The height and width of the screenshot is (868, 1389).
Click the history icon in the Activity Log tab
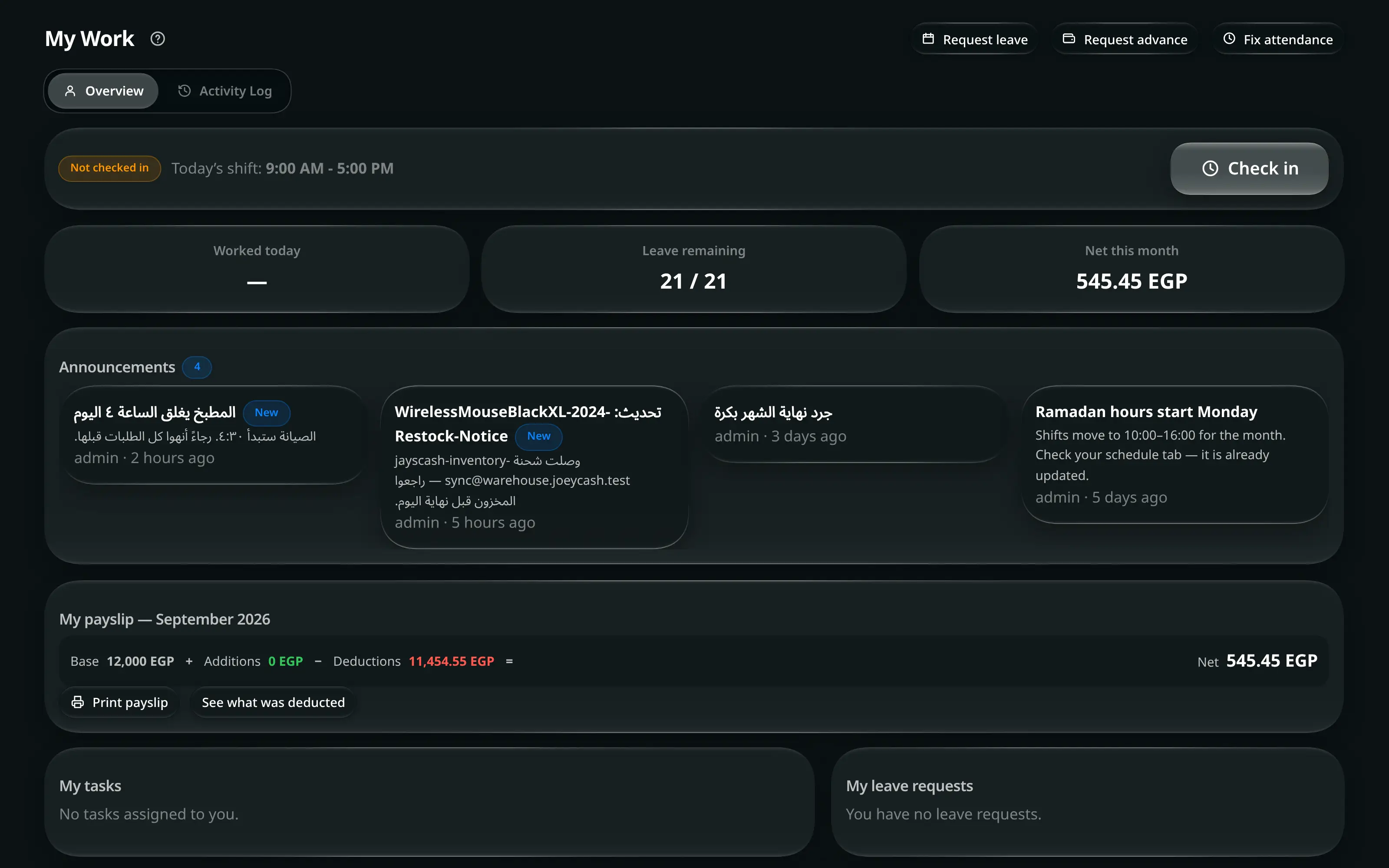[x=185, y=91]
